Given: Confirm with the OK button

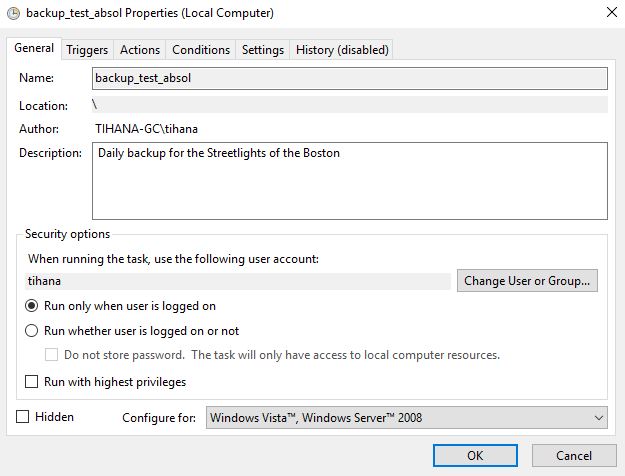Looking at the screenshot, I should click(x=475, y=455).
